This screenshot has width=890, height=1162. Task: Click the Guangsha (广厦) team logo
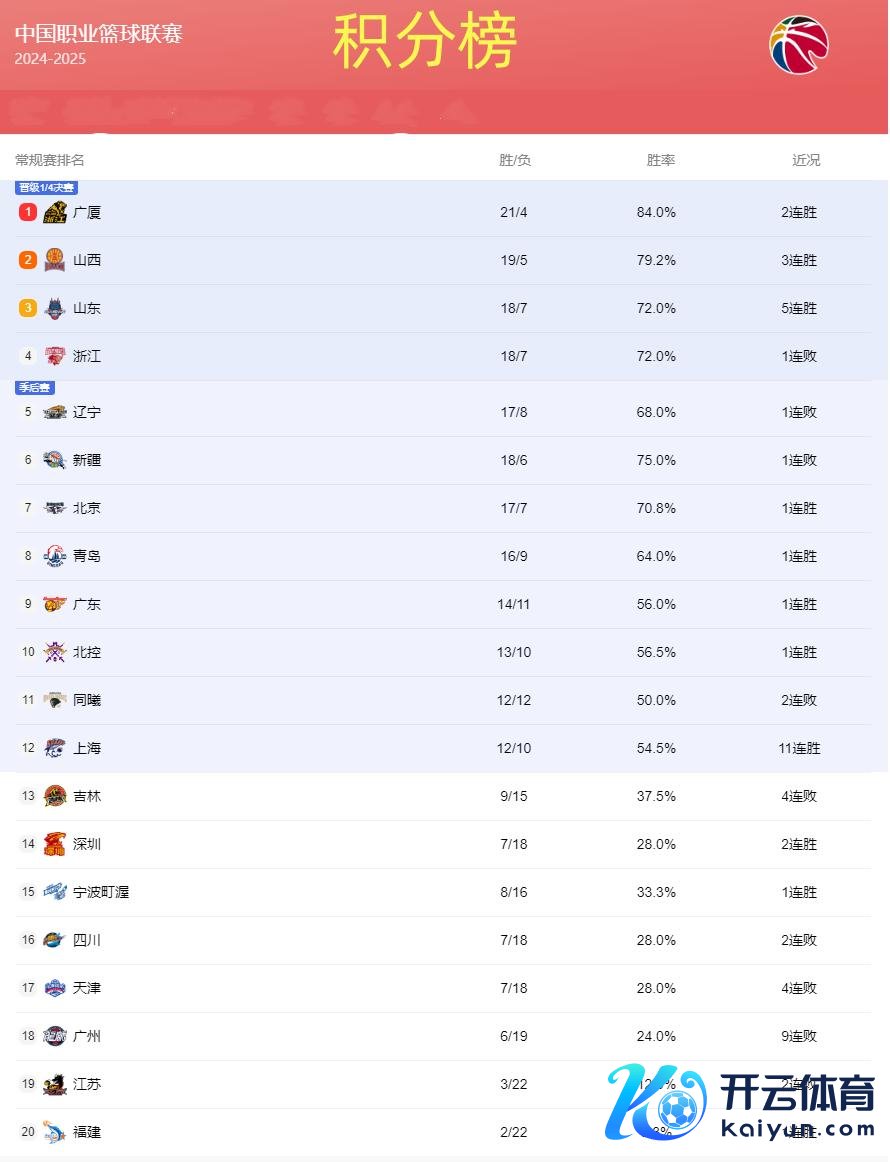click(55, 212)
